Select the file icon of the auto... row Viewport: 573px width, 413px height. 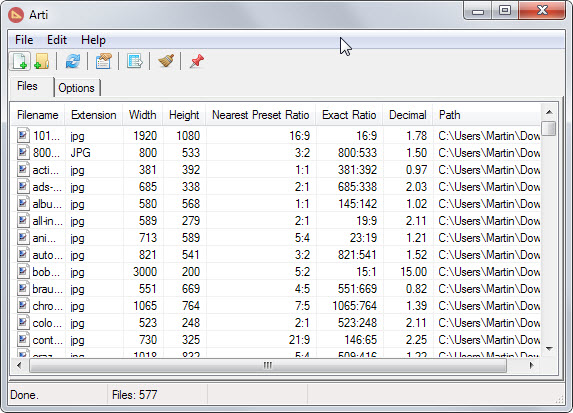coord(23,255)
